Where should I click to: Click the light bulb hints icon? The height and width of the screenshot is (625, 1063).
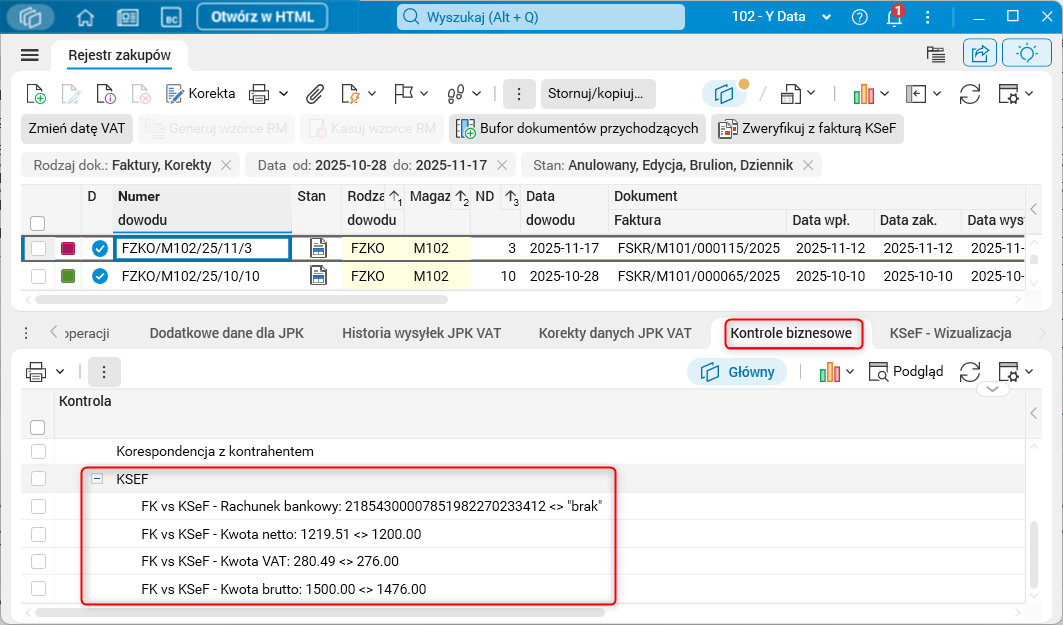click(1027, 54)
